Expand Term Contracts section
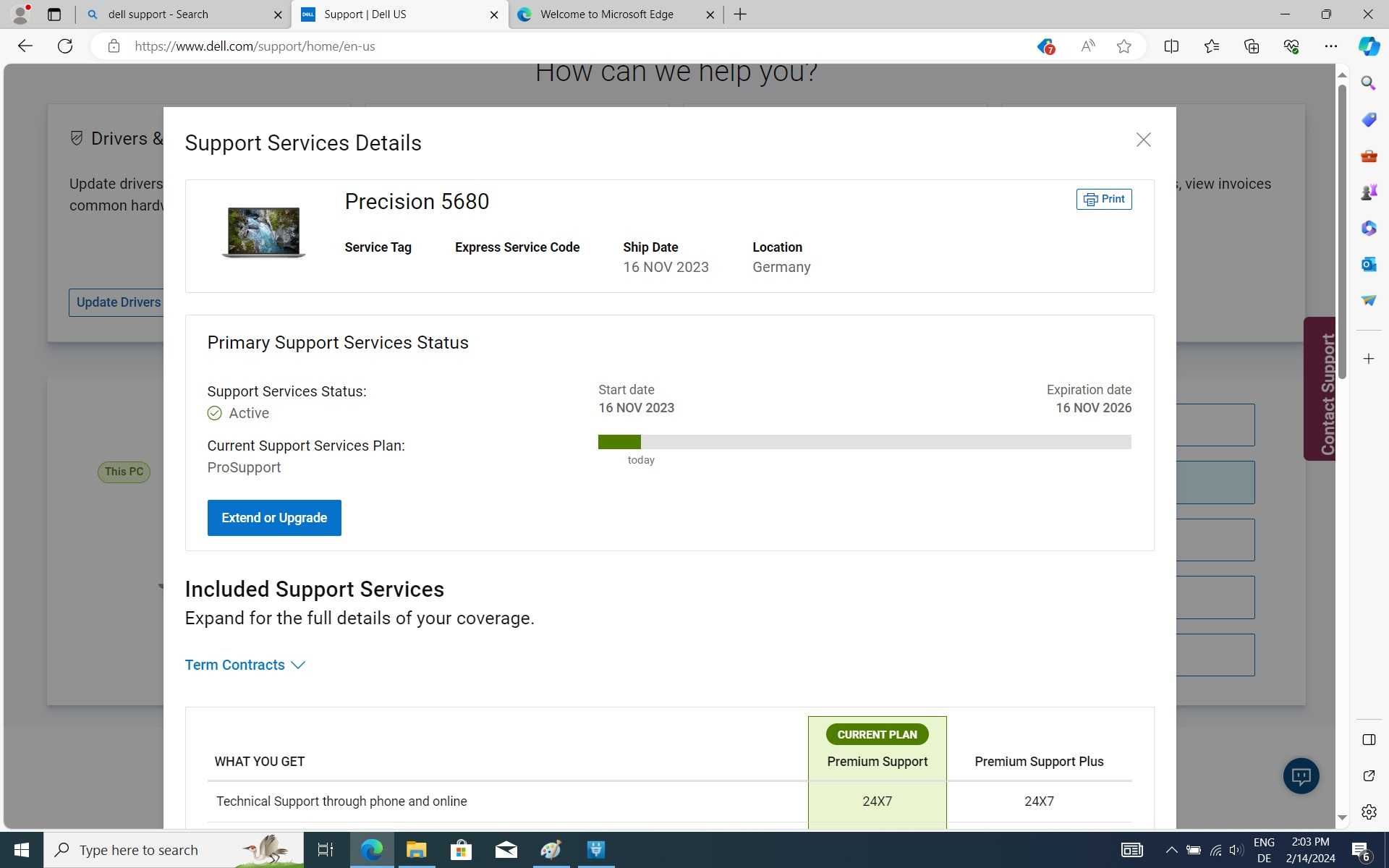 click(x=245, y=665)
